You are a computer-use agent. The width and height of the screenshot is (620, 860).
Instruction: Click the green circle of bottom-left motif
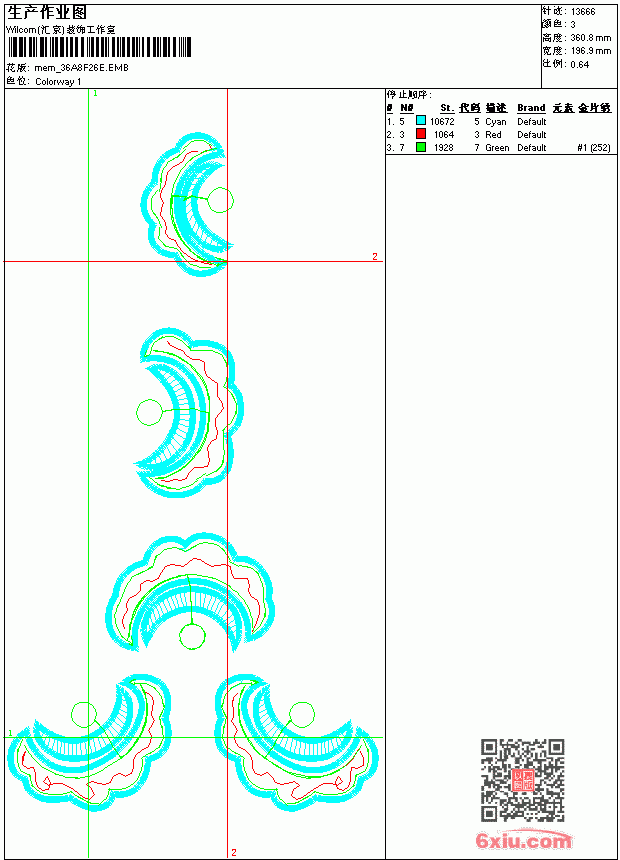(x=84, y=715)
